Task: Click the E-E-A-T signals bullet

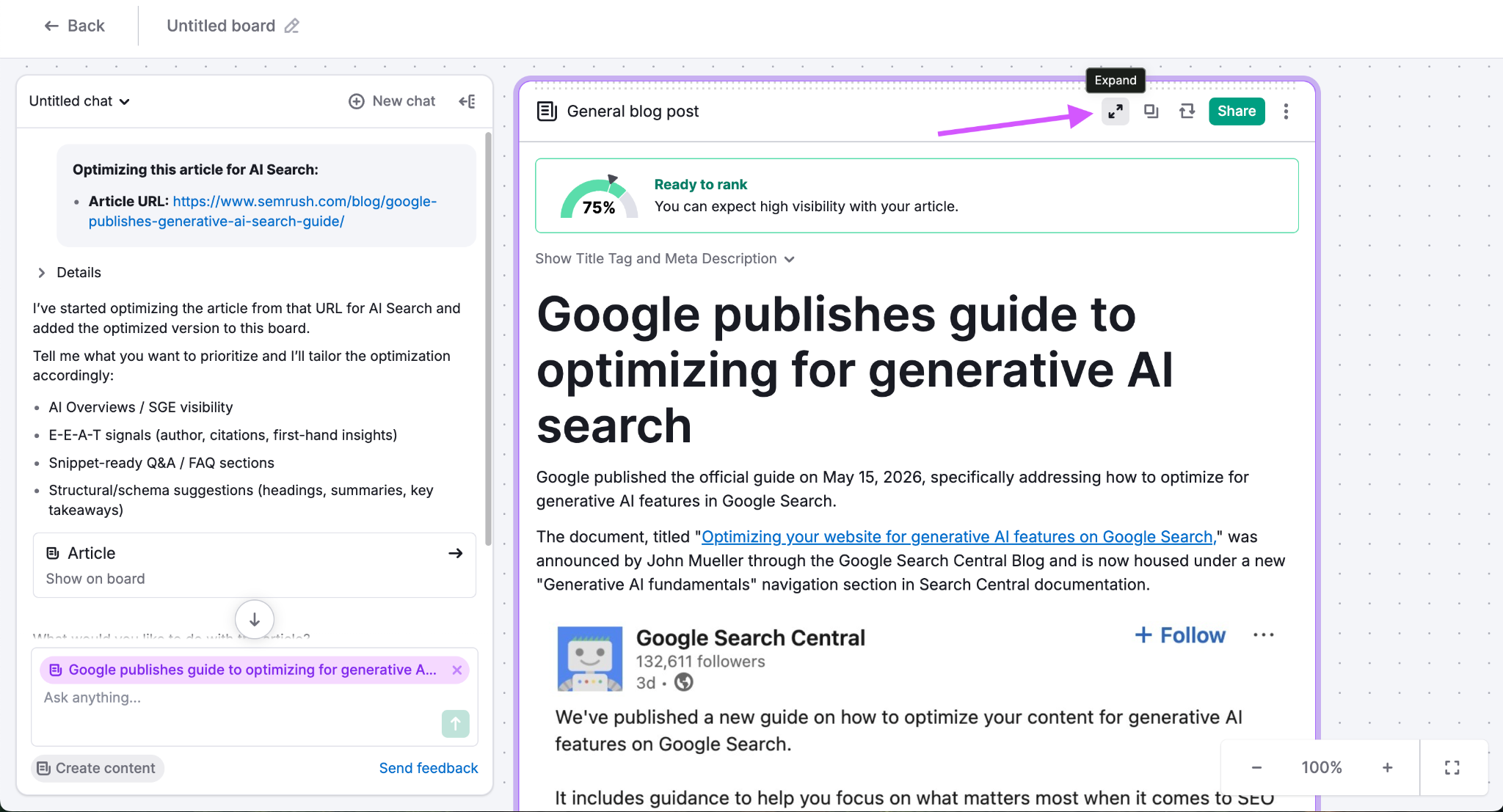Action: 223,435
